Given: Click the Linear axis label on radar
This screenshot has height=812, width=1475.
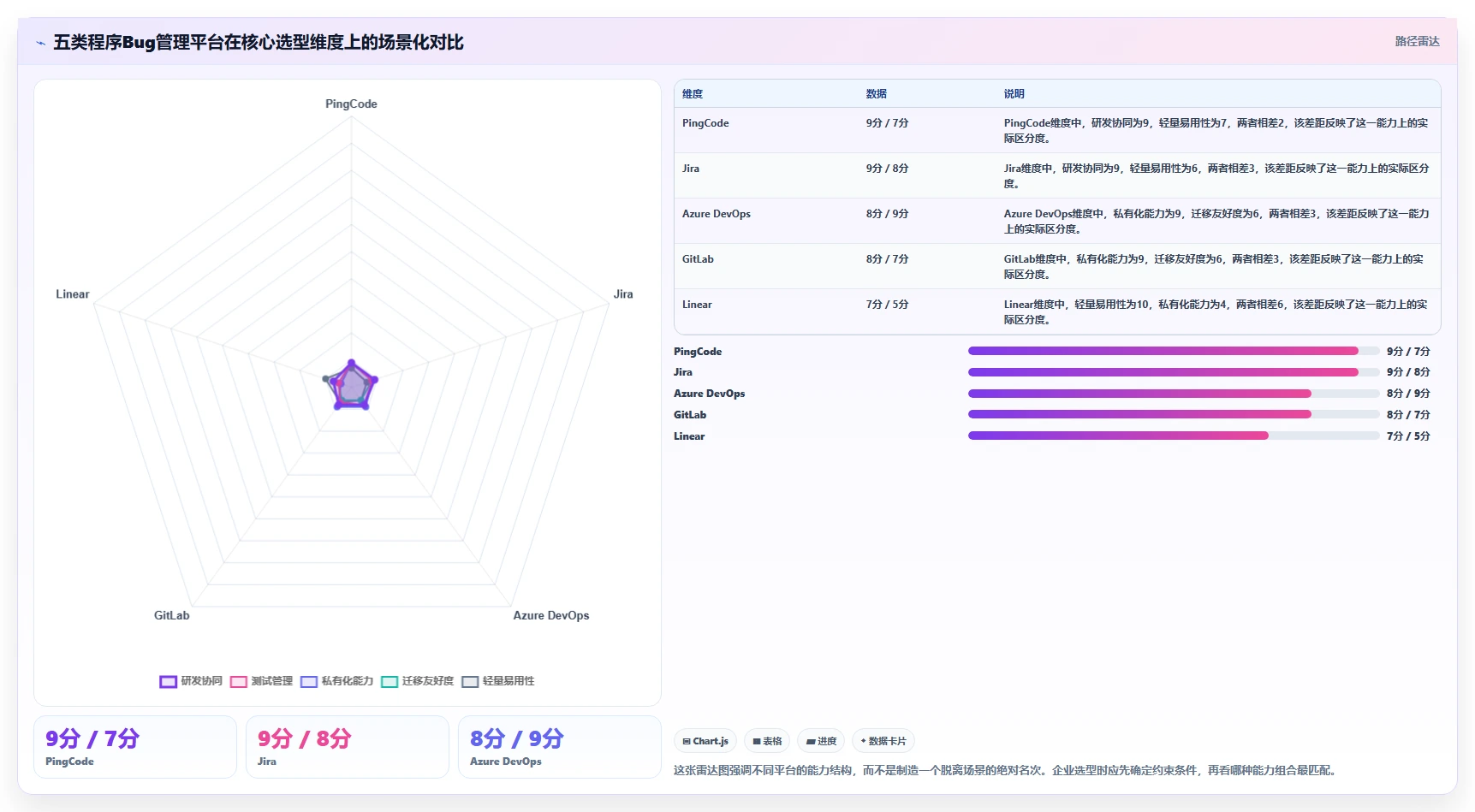Looking at the screenshot, I should (x=73, y=294).
